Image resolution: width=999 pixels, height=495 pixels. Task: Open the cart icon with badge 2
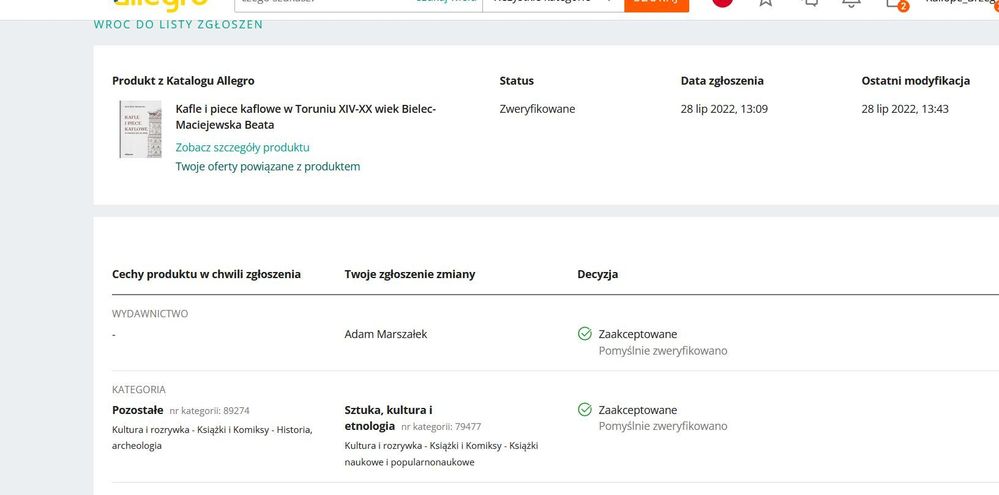(897, 4)
